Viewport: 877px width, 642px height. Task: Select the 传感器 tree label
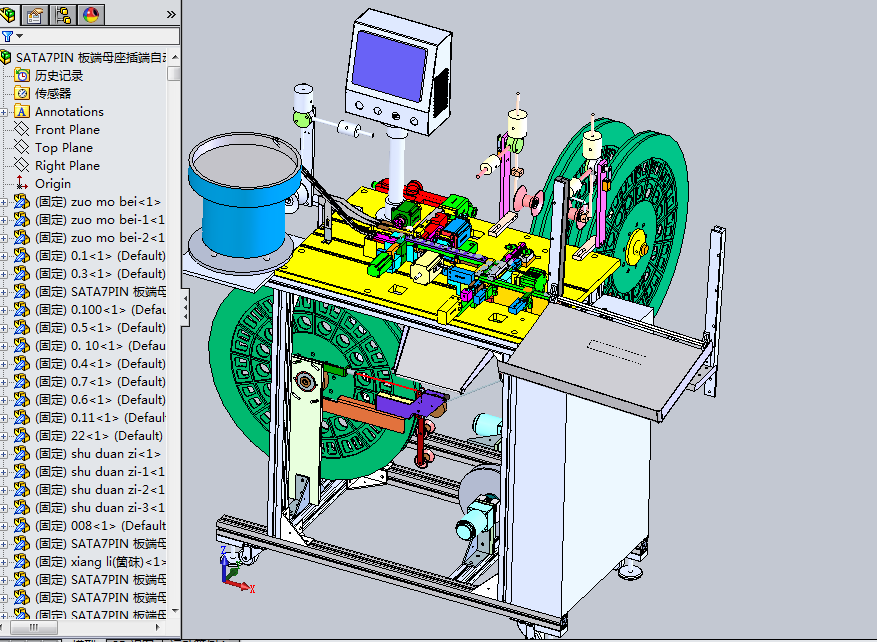point(53,93)
